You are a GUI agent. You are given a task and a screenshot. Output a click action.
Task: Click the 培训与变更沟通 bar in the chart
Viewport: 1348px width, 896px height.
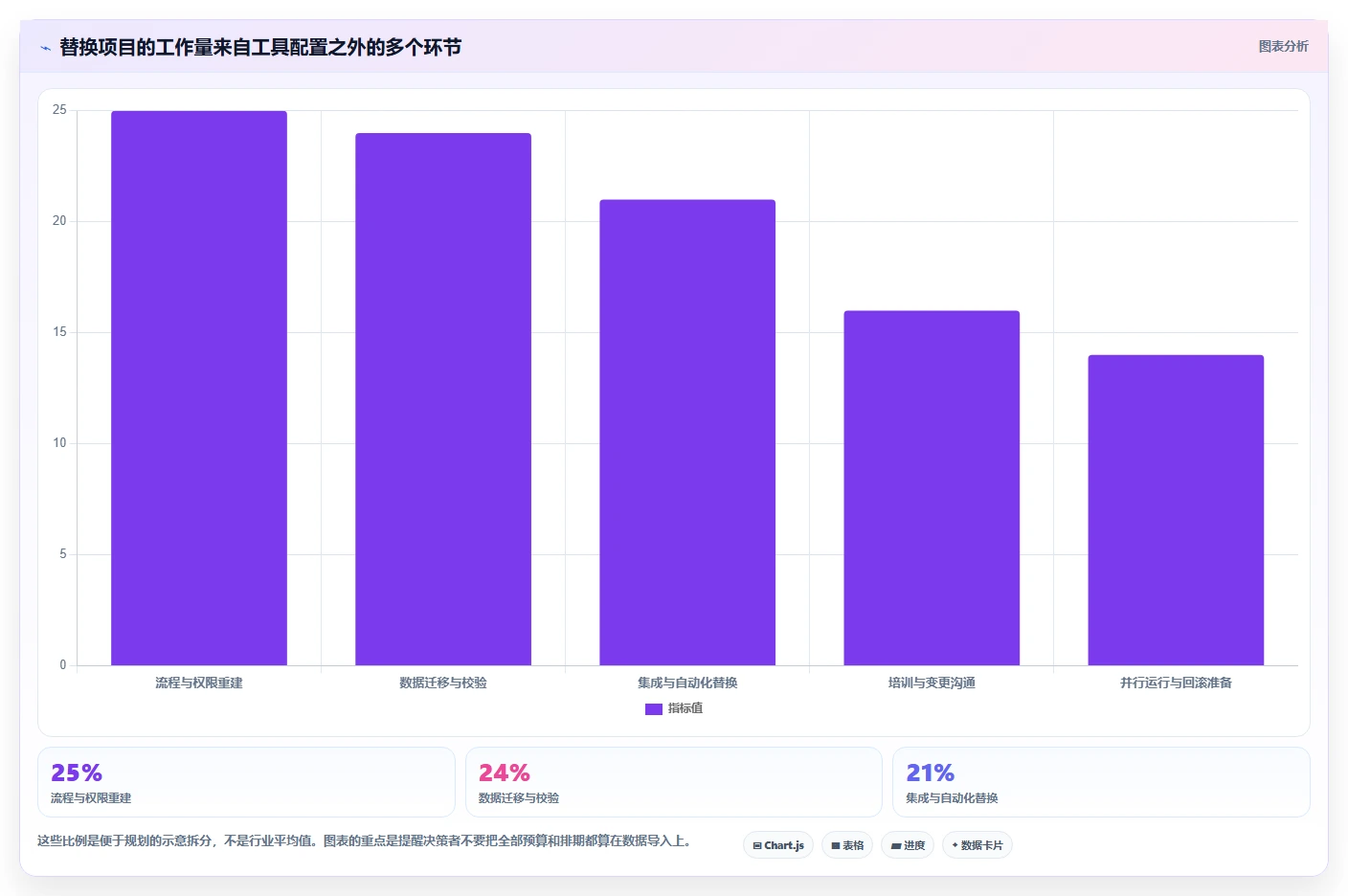point(932,488)
